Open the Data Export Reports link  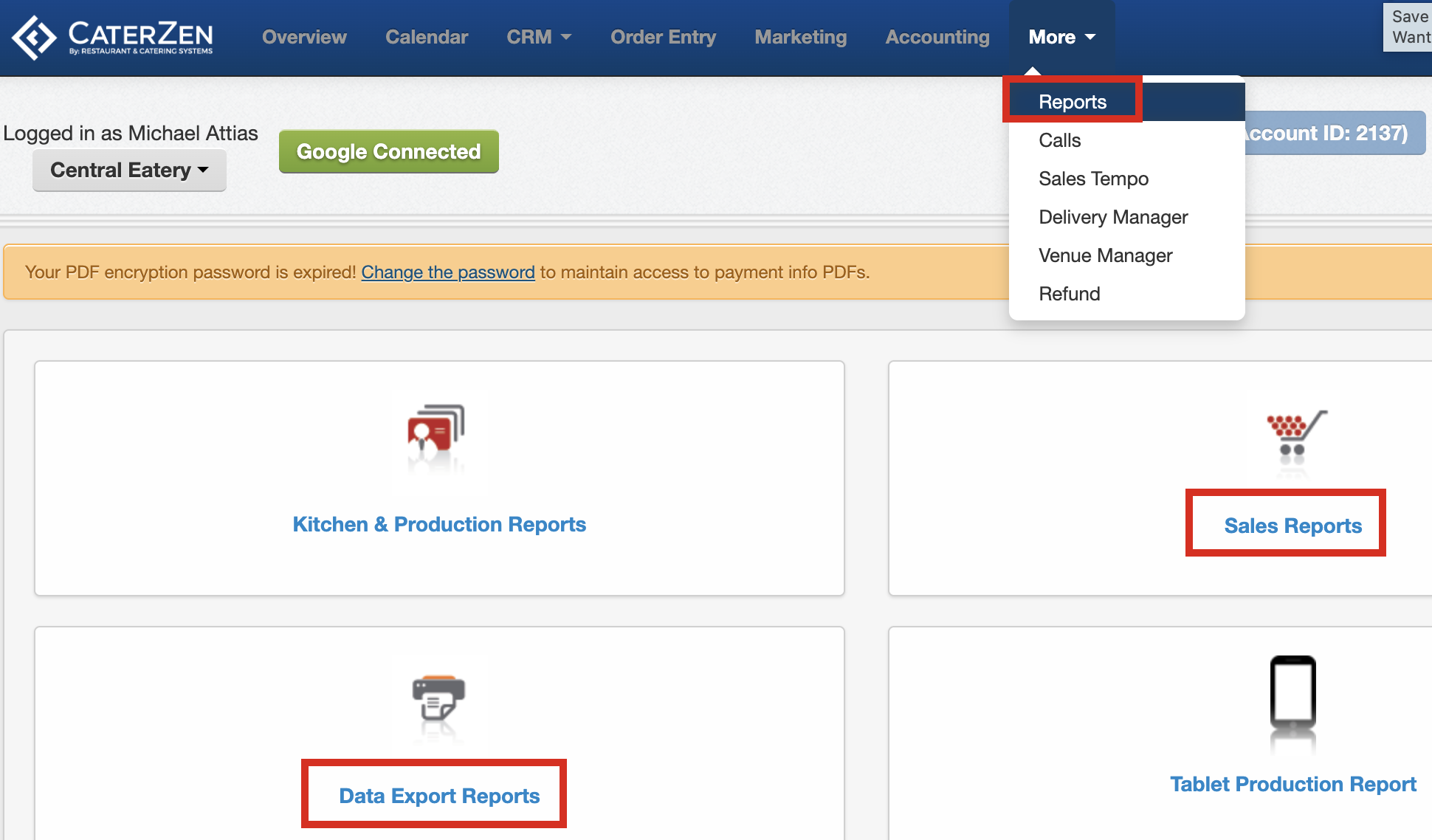coord(439,796)
